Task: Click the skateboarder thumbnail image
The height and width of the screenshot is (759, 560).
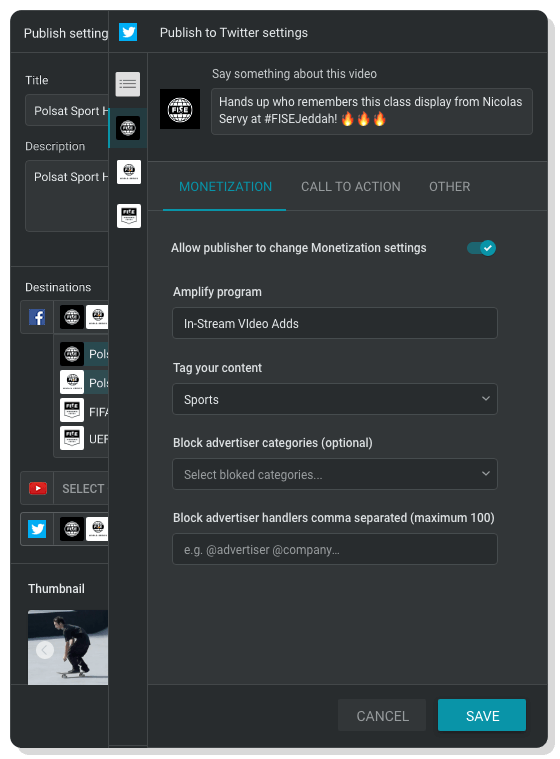Action: coord(68,647)
